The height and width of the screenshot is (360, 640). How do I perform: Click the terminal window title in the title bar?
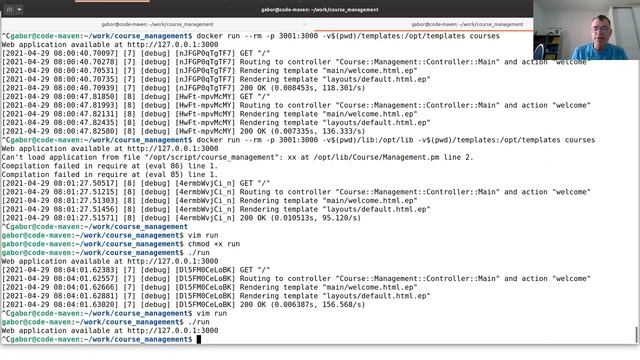click(320, 9)
